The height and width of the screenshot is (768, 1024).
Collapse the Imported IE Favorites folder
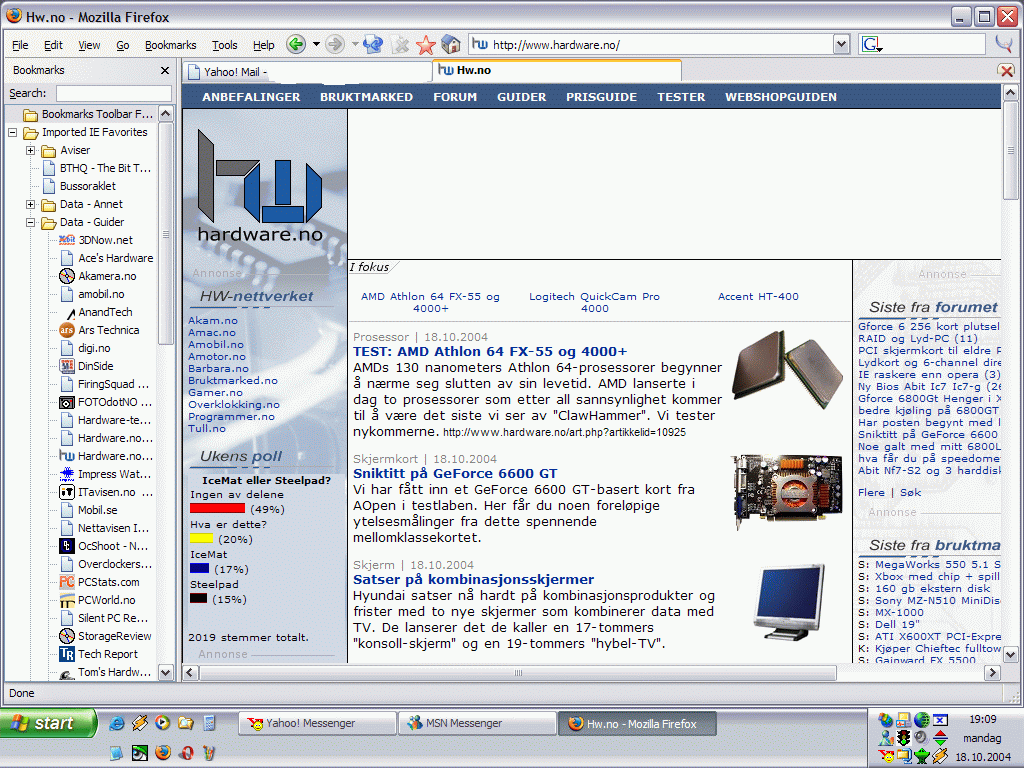[12, 132]
